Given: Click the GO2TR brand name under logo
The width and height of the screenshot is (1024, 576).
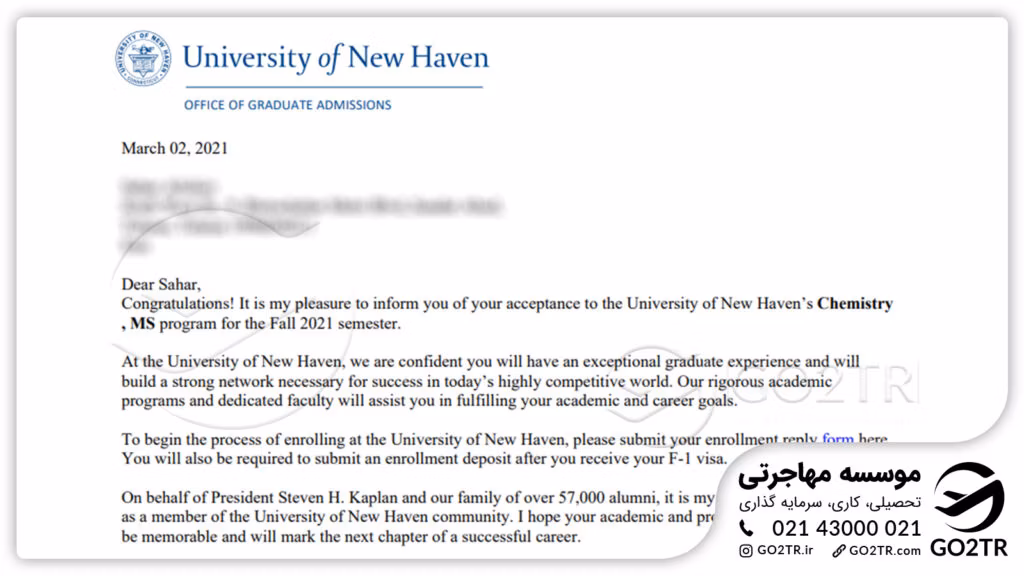Looking at the screenshot, I should [x=968, y=547].
